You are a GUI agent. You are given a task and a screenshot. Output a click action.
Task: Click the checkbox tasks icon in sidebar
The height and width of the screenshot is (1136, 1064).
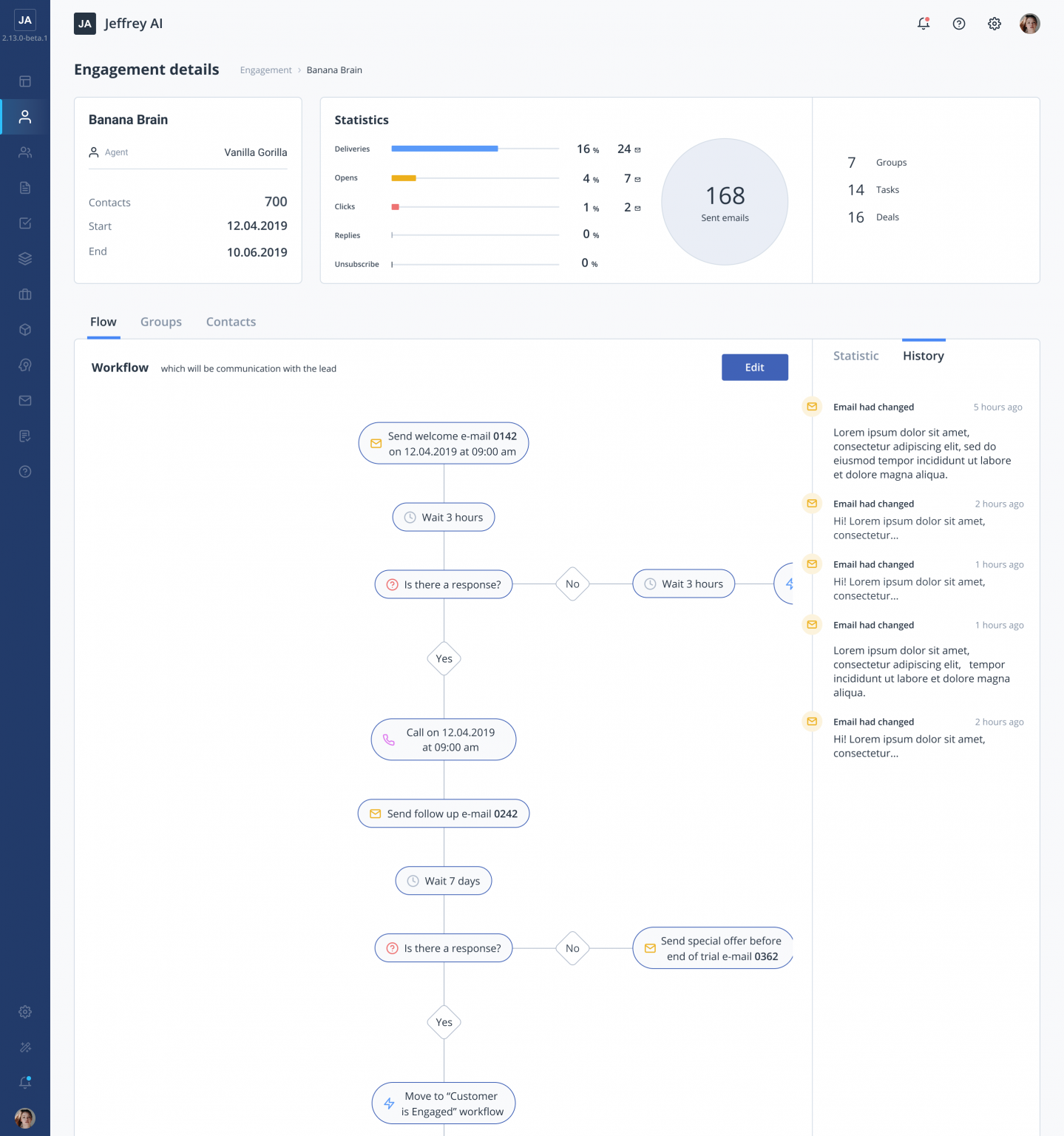pos(25,223)
